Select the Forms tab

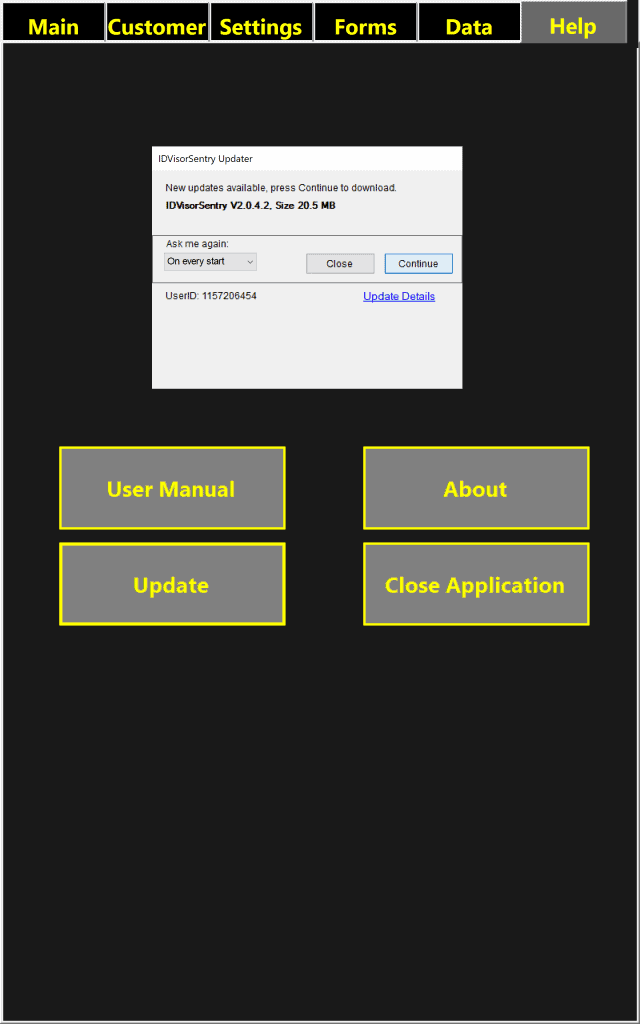coord(366,23)
